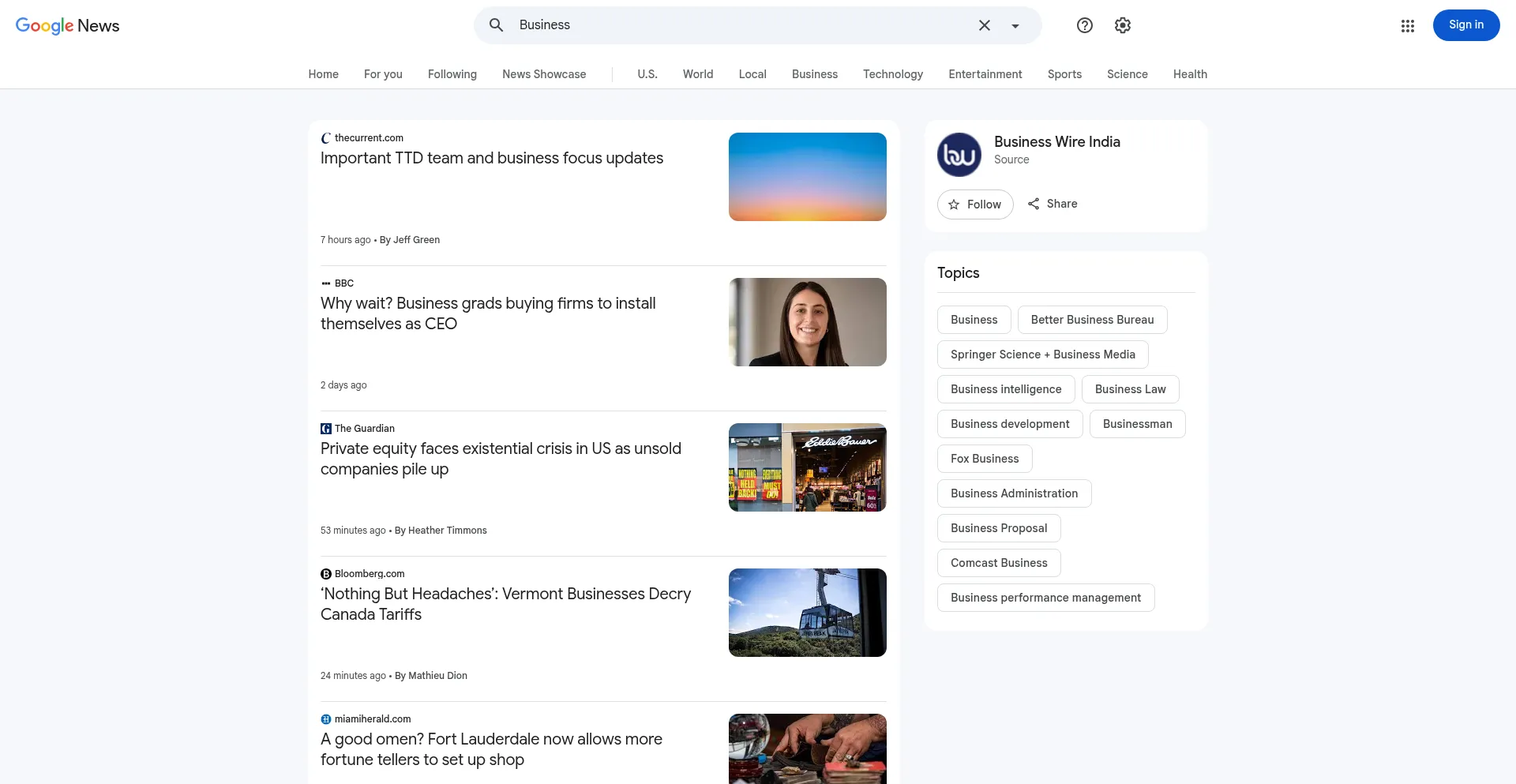The height and width of the screenshot is (784, 1516).
Task: Click the miamiherald.com source icon
Action: [x=326, y=719]
